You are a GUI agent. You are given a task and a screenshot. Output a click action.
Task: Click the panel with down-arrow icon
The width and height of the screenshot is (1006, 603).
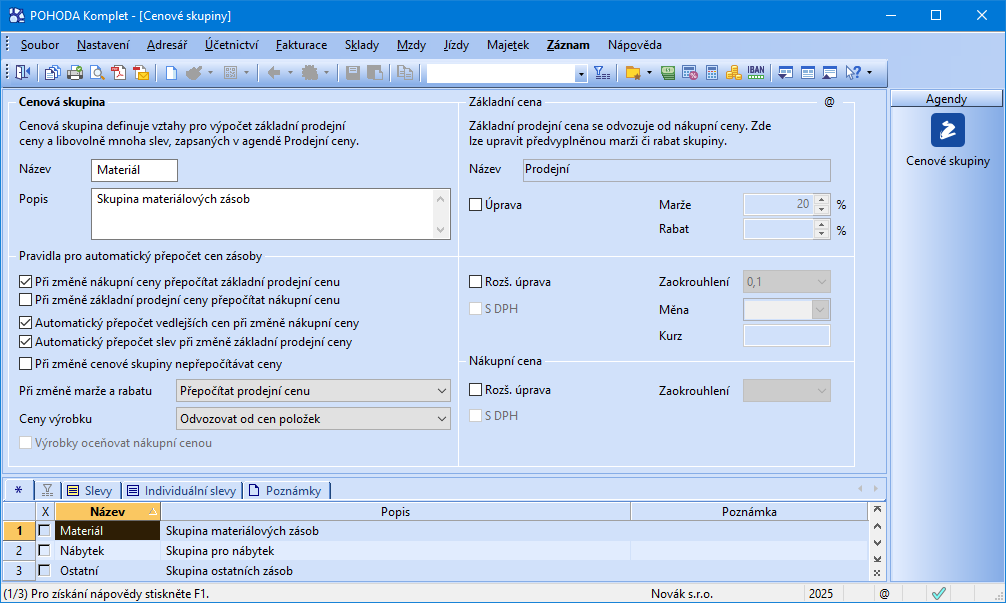[785, 72]
